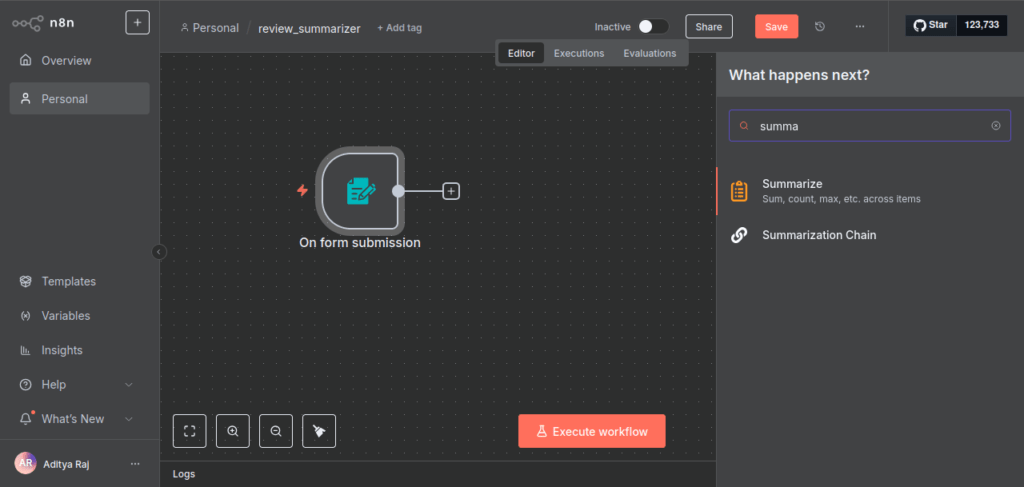Click the plus connector after form node
This screenshot has height=487, width=1024.
coord(451,191)
